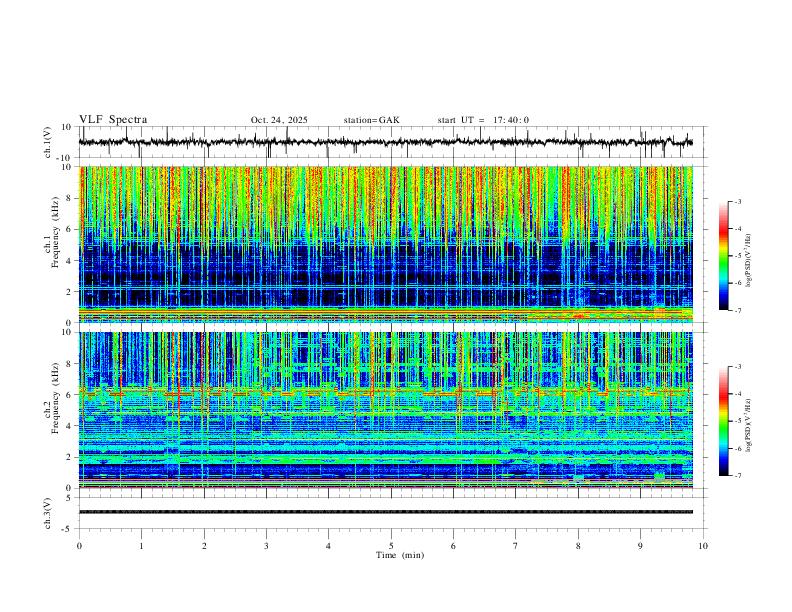Click the ch.1 spectrogram plot

(385, 244)
